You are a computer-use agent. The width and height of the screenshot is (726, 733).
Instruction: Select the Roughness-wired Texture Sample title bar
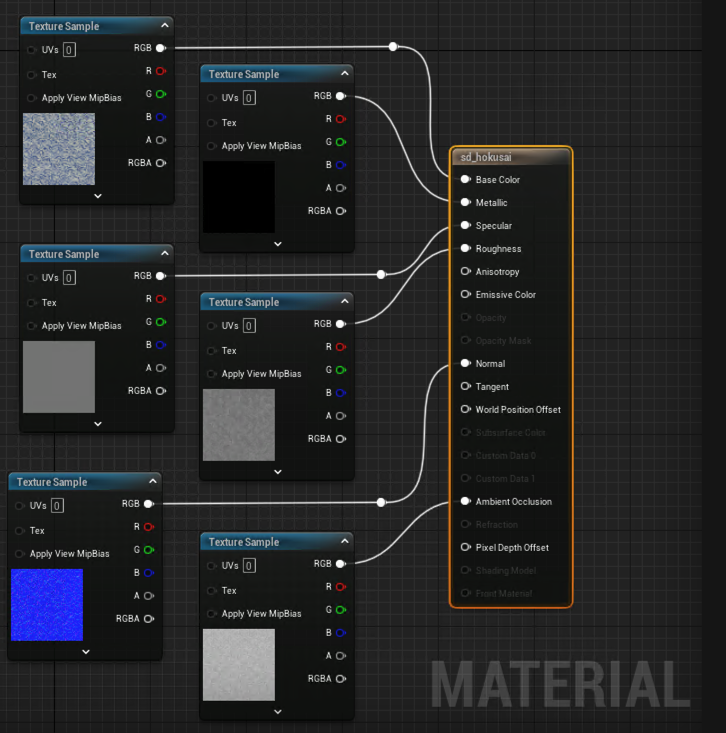[277, 302]
